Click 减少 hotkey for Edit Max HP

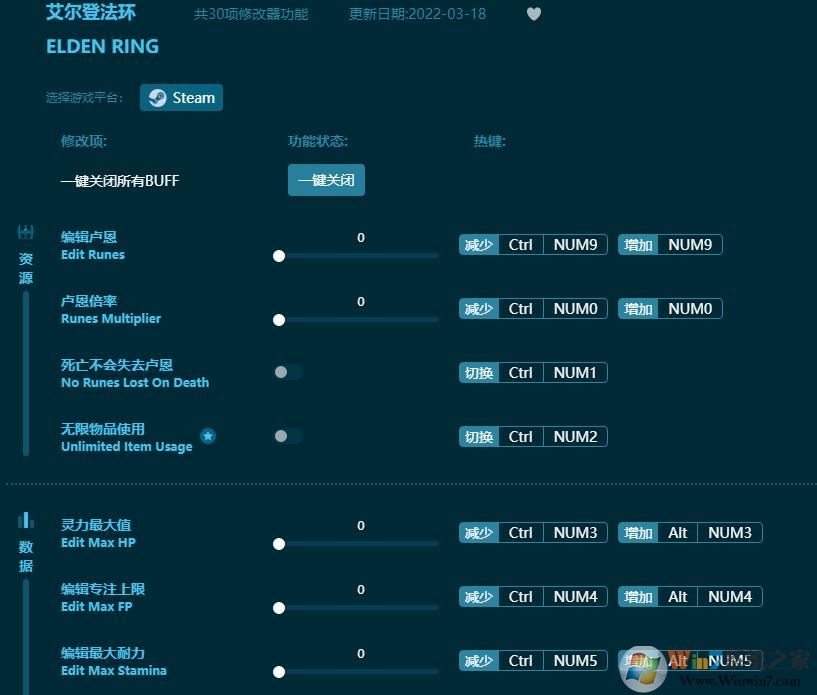click(x=479, y=533)
